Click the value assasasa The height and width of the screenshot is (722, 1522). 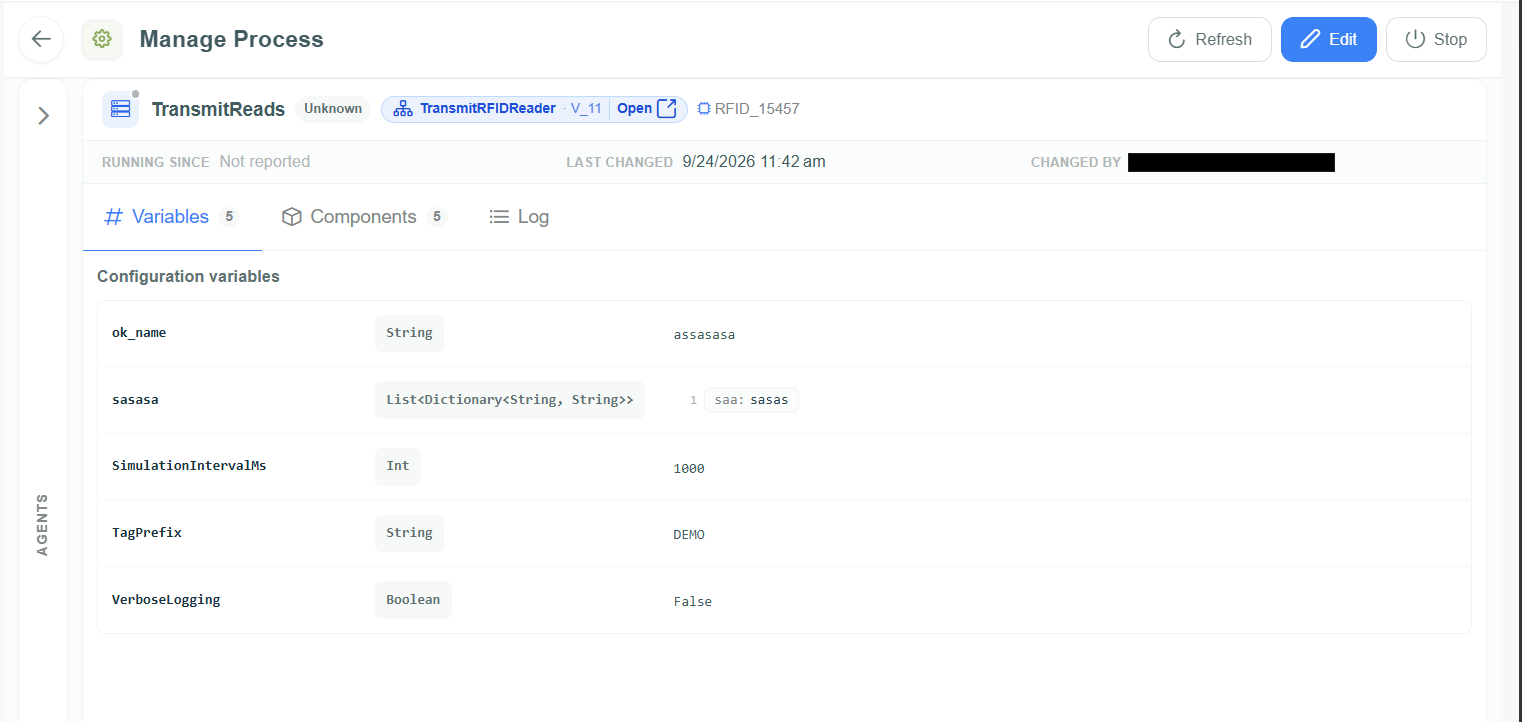(704, 335)
